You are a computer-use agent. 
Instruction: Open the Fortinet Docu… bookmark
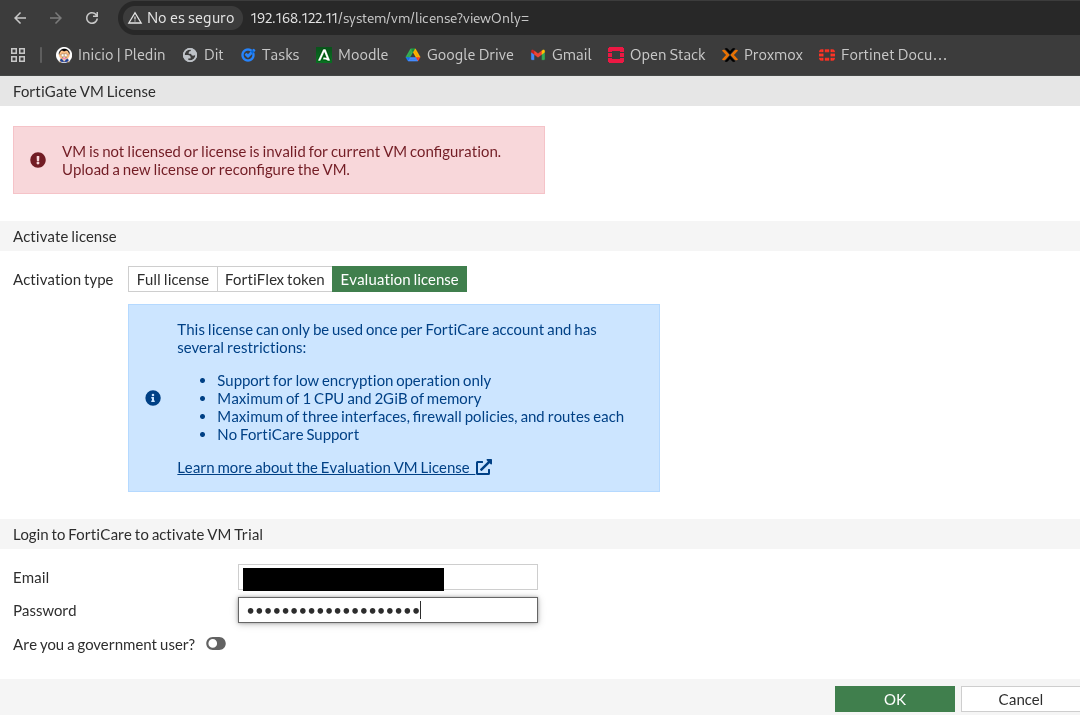click(882, 55)
